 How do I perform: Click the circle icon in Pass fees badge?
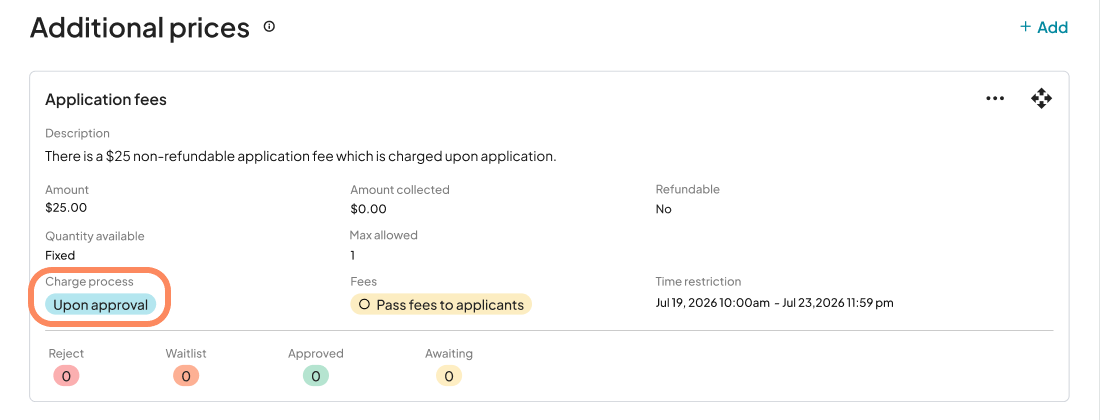364,304
